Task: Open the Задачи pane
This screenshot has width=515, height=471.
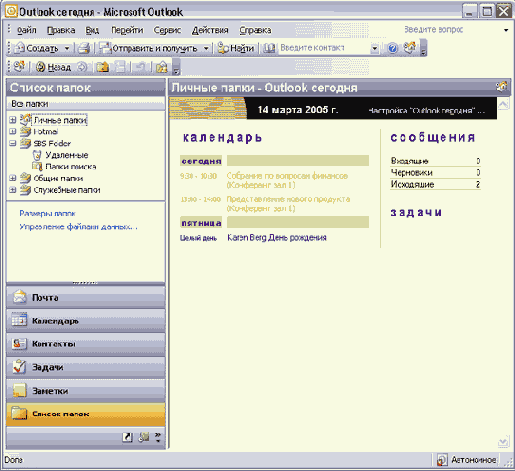Action: pyautogui.click(x=86, y=367)
